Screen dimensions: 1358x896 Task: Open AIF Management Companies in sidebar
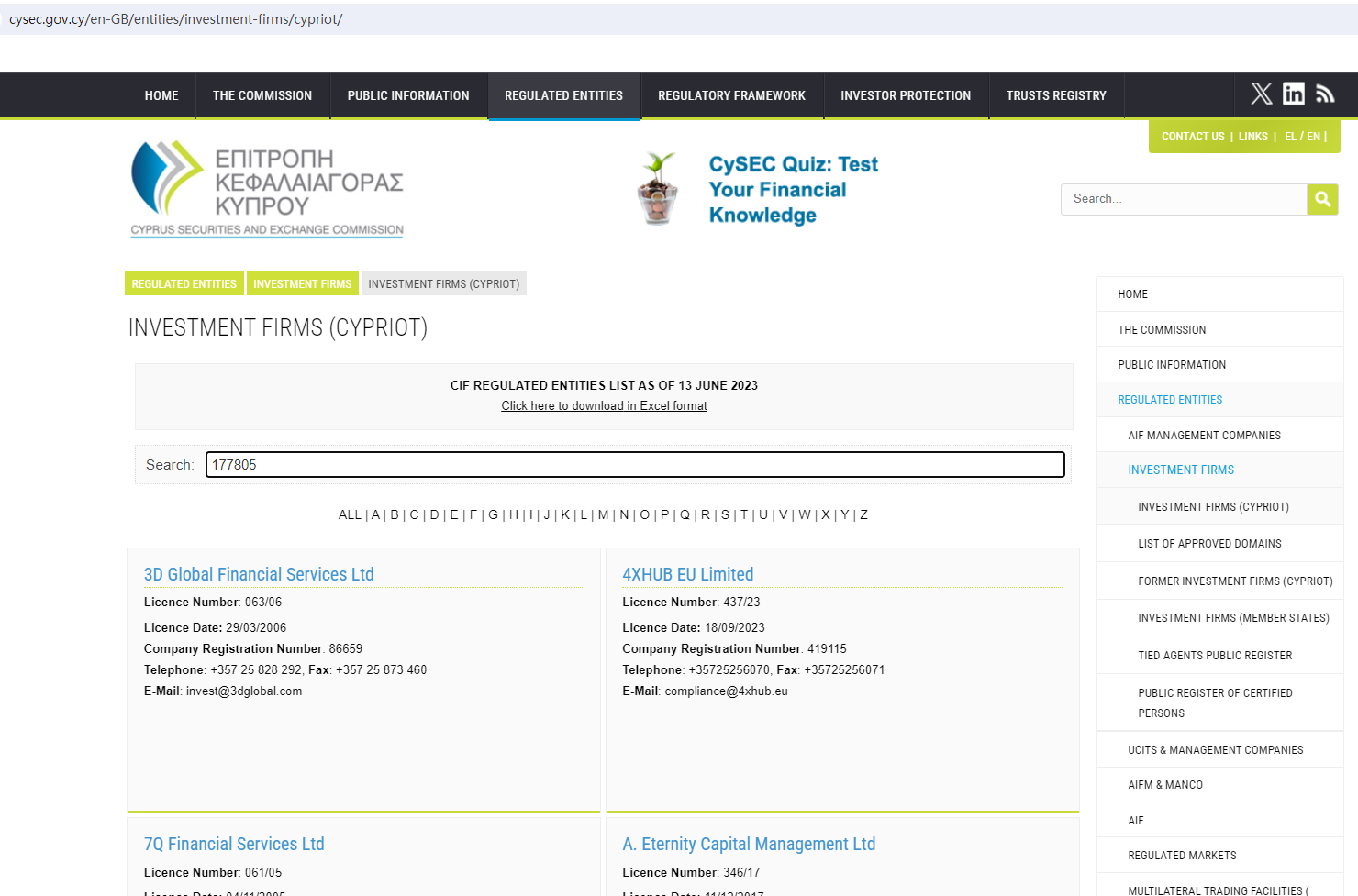tap(1204, 436)
